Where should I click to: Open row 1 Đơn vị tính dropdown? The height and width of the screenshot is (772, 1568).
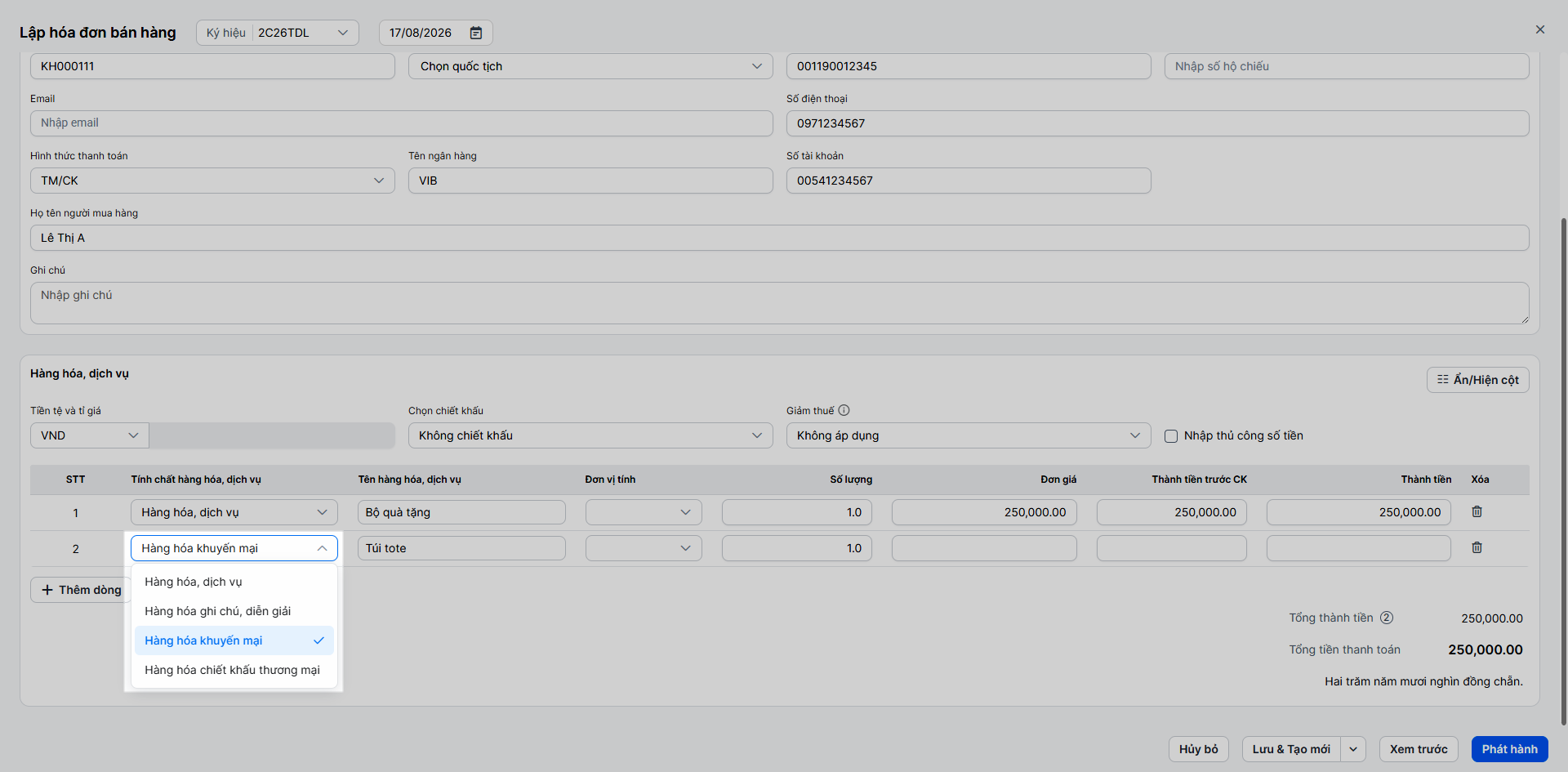644,512
